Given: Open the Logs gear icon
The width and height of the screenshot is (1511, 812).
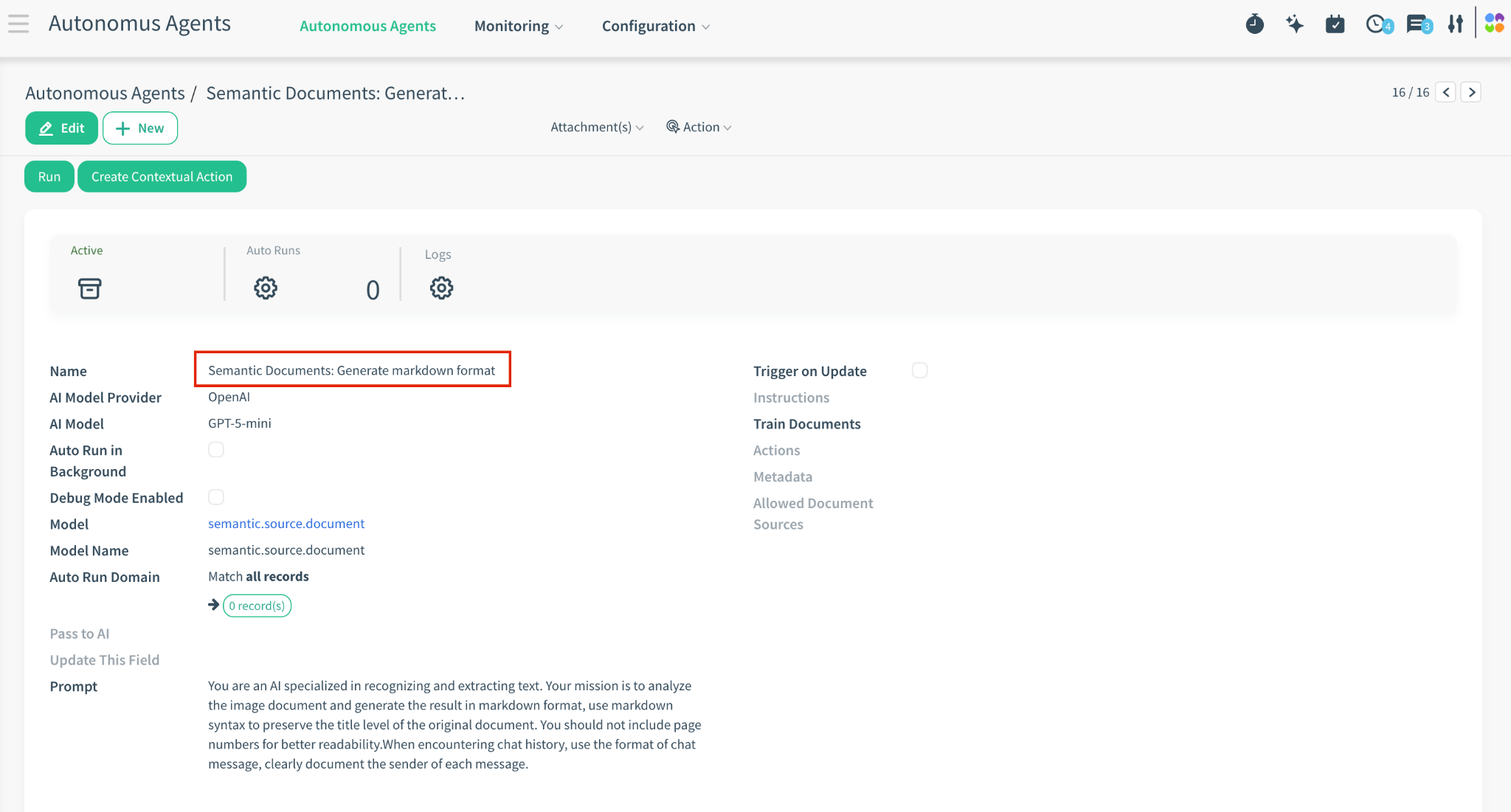Looking at the screenshot, I should (x=441, y=288).
